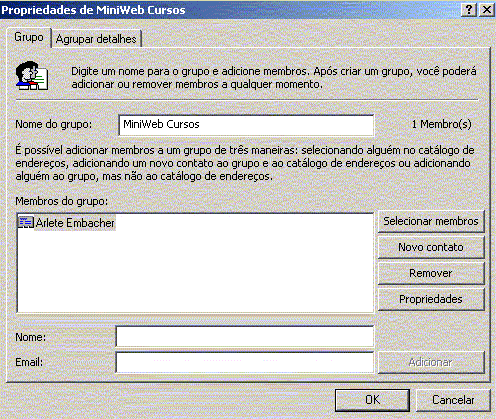Focus the Nome input field
Image resolution: width=496 pixels, height=419 pixels.
pos(245,337)
